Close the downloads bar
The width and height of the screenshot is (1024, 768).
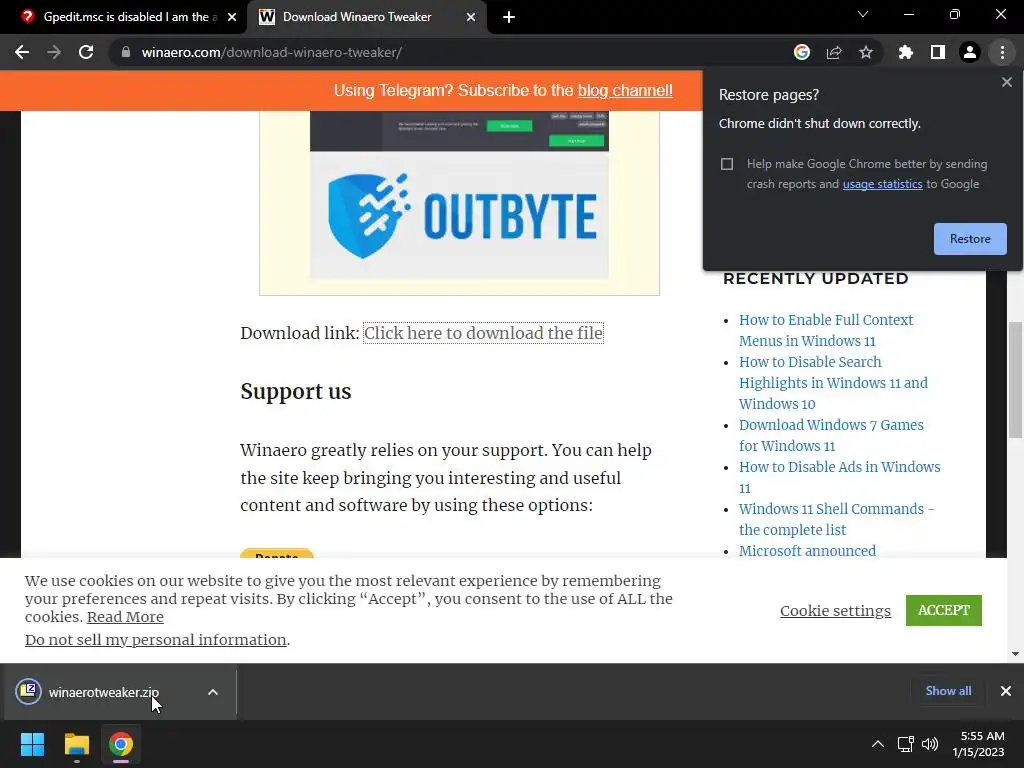pos(1006,691)
